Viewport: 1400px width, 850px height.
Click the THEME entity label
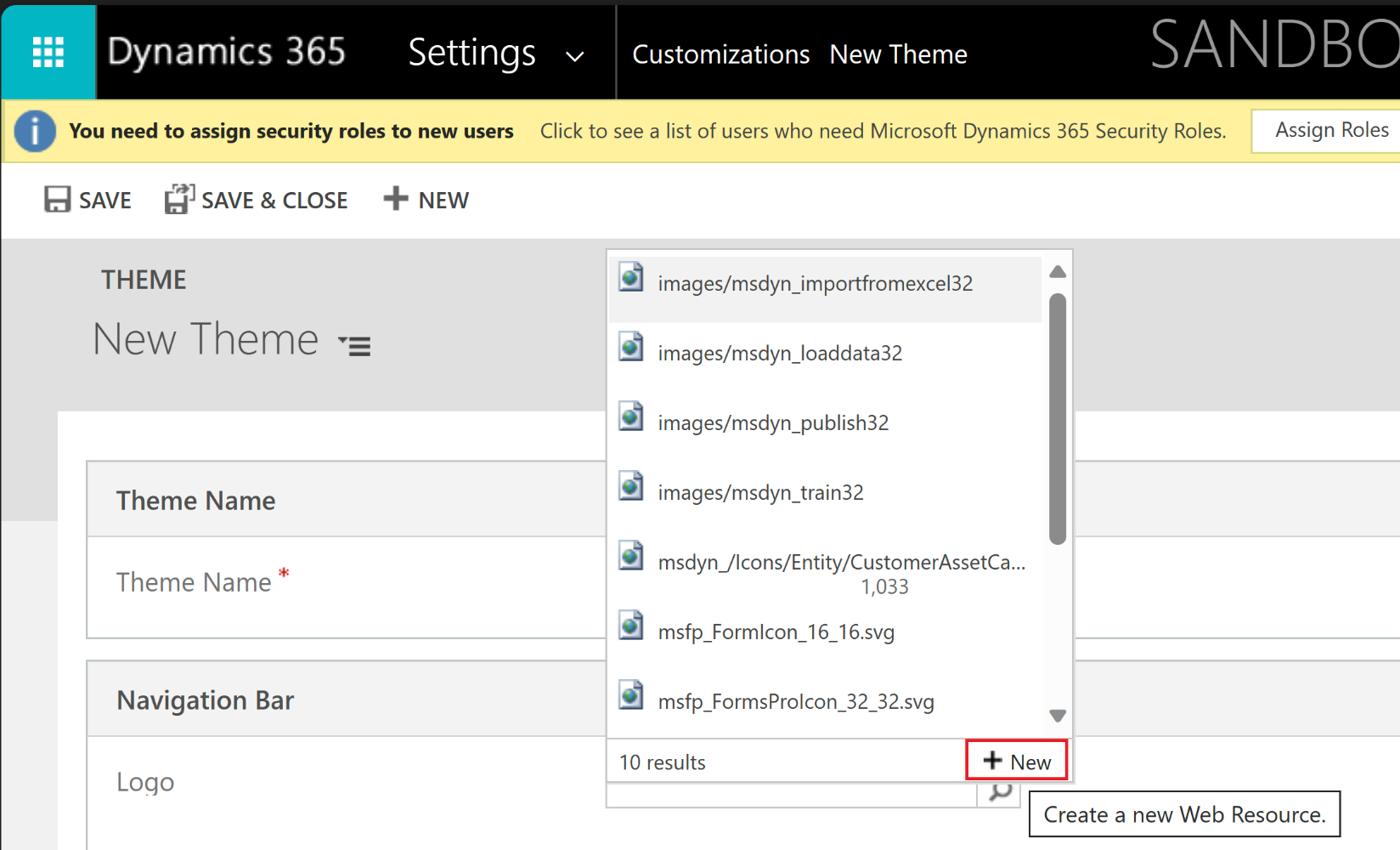144,280
